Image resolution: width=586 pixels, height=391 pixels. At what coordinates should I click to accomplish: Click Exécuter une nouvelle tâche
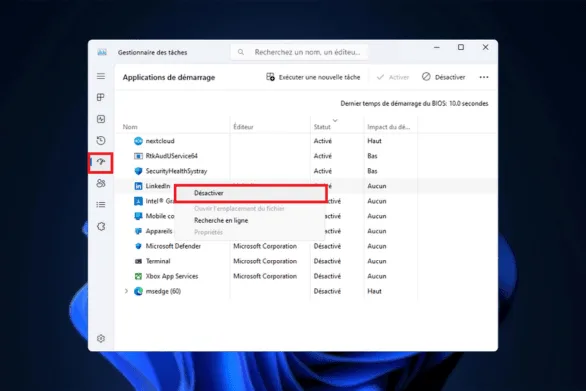coord(313,77)
